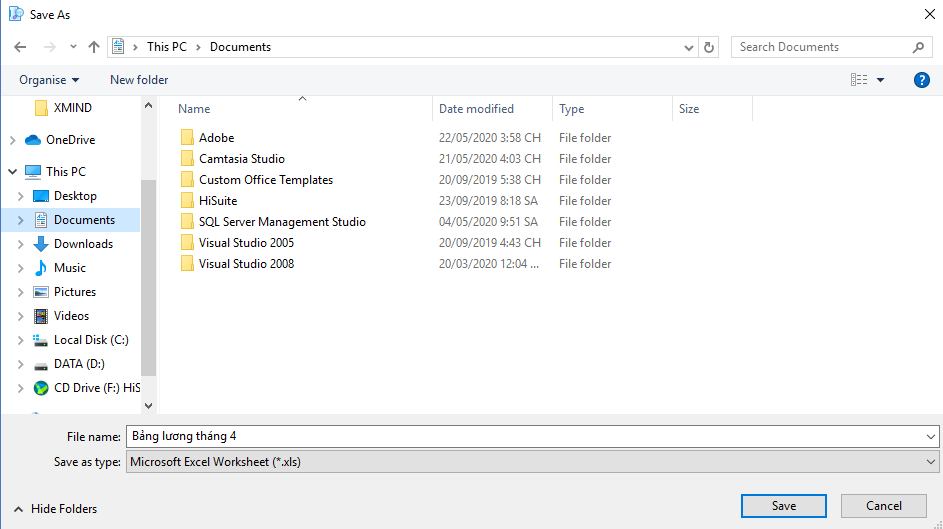Create a New folder

click(139, 80)
